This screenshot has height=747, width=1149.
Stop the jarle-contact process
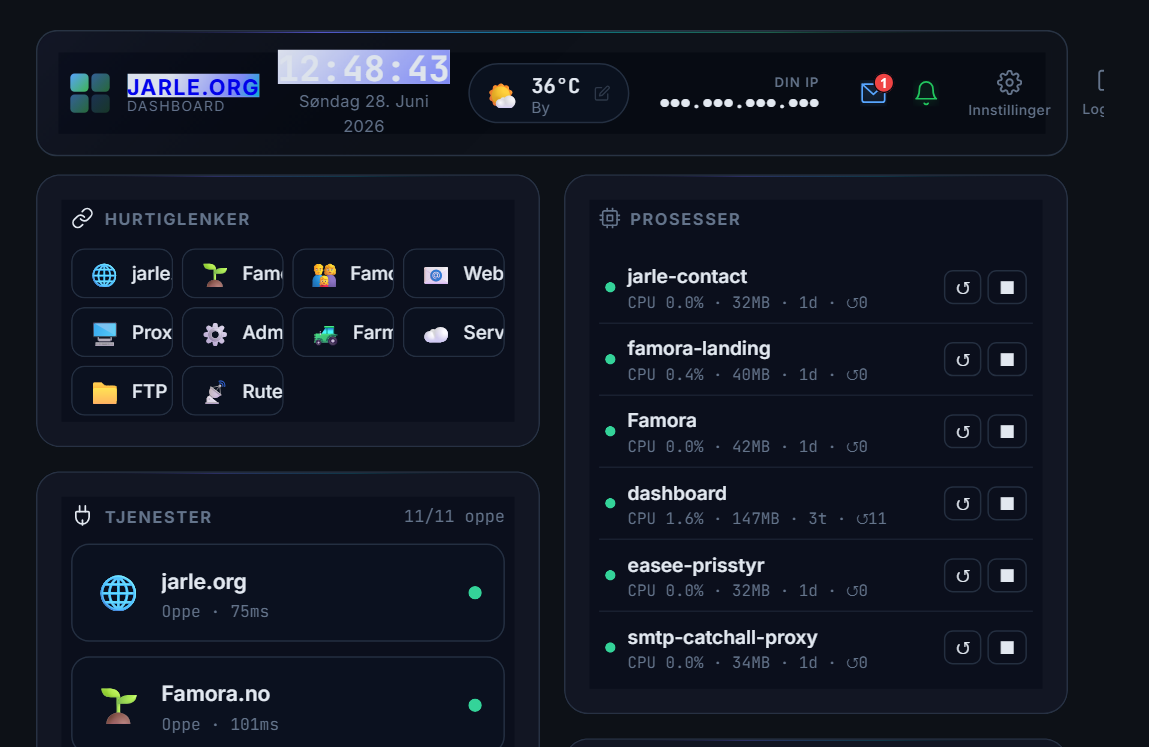(x=1008, y=287)
